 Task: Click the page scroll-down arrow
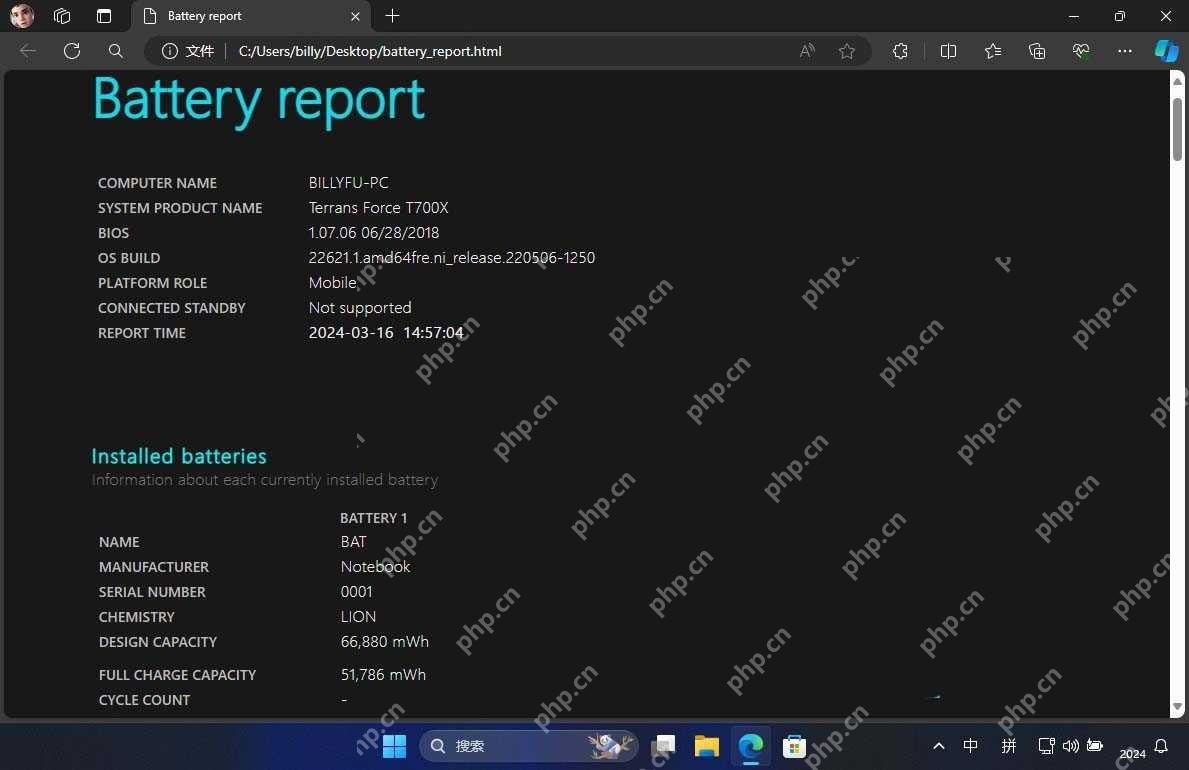[x=1177, y=706]
